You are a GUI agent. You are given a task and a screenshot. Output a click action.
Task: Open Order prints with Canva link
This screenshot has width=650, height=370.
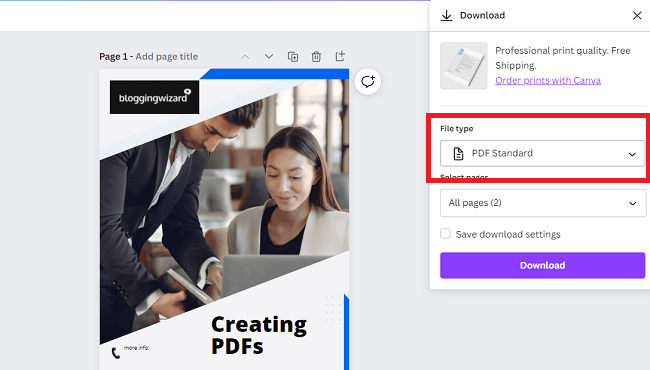(x=548, y=80)
